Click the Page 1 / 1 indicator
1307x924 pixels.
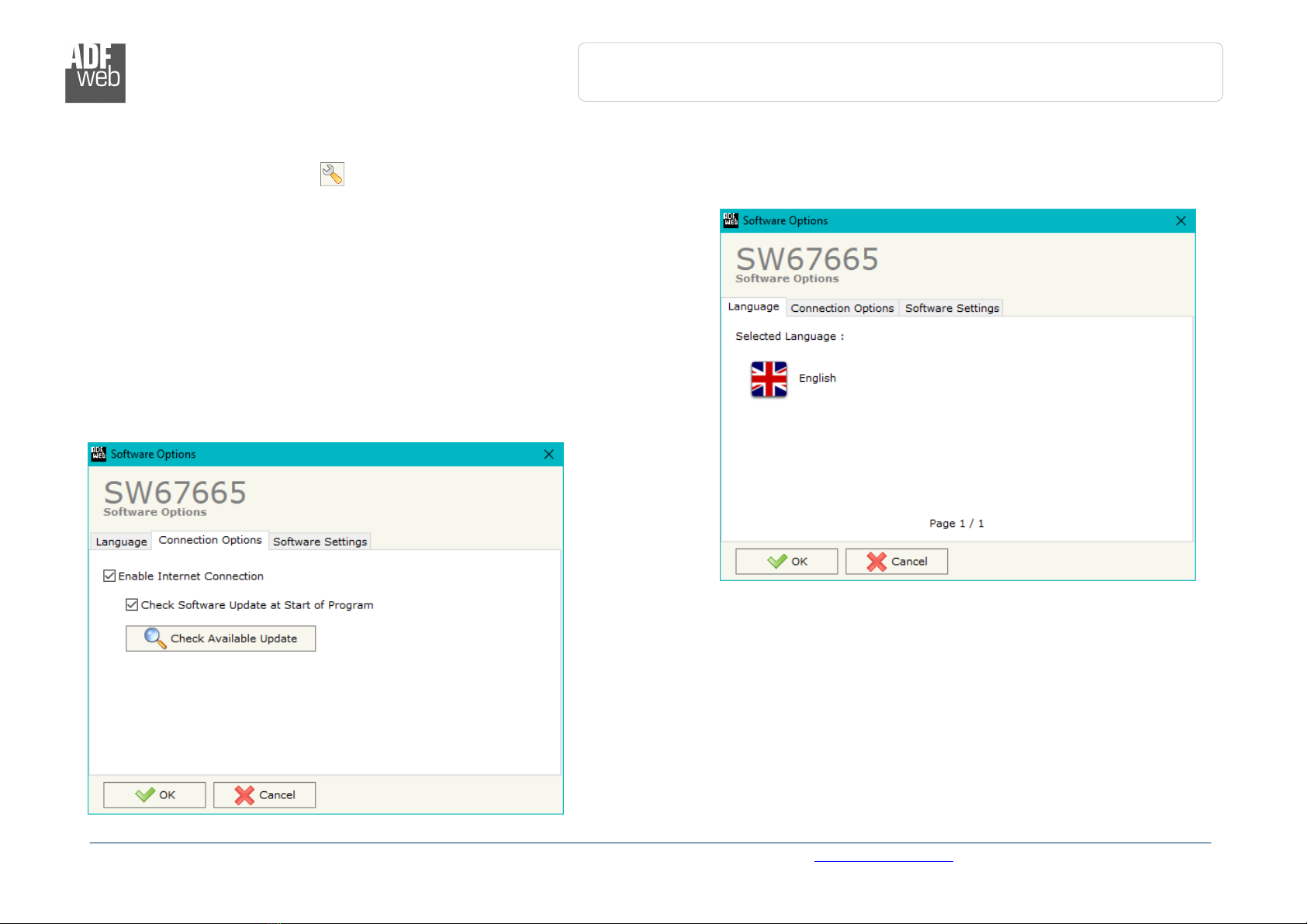956,523
